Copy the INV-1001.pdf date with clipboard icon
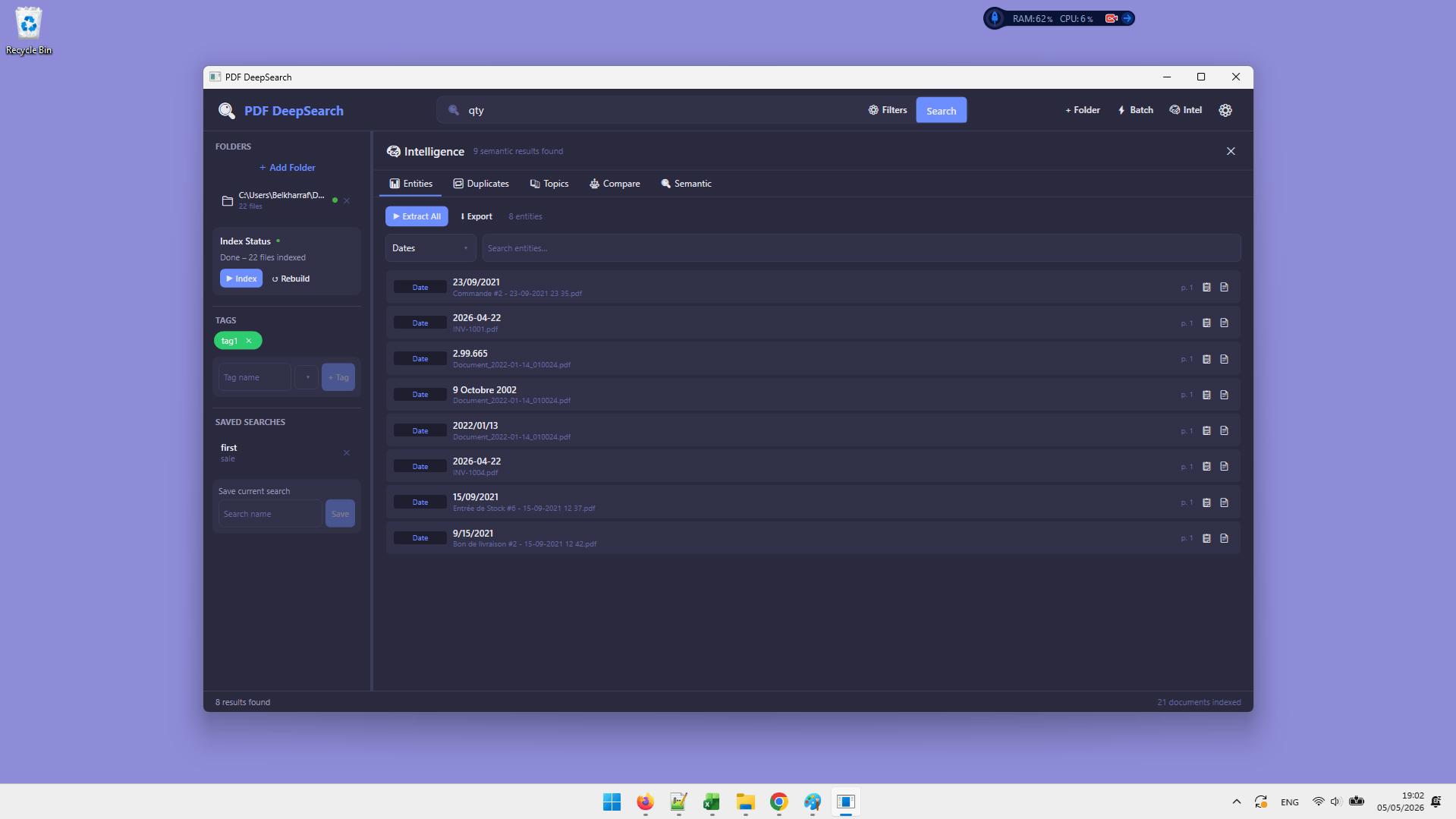This screenshot has width=1456, height=819. [x=1206, y=323]
